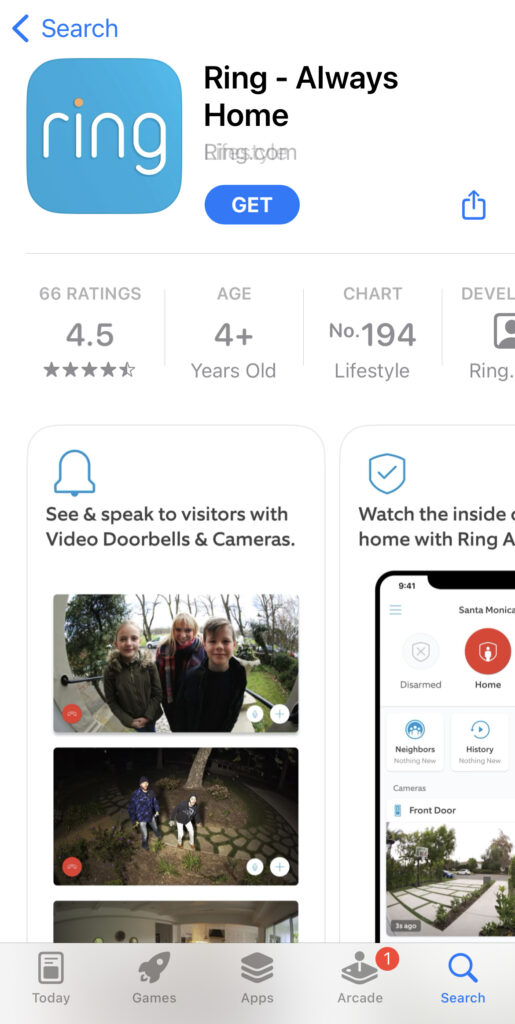Open the Arcade tab
The image size is (515, 1024).
[x=360, y=978]
